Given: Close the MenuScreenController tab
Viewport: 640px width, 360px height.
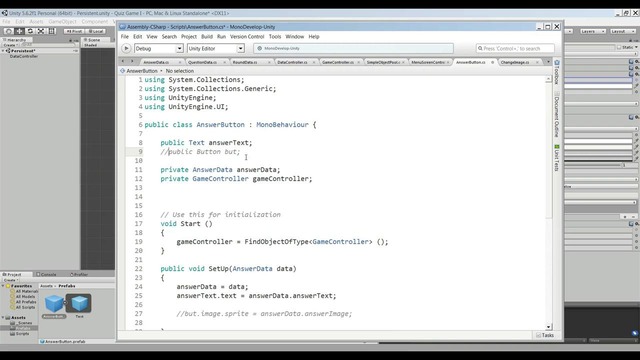Looking at the screenshot, I should 448,62.
